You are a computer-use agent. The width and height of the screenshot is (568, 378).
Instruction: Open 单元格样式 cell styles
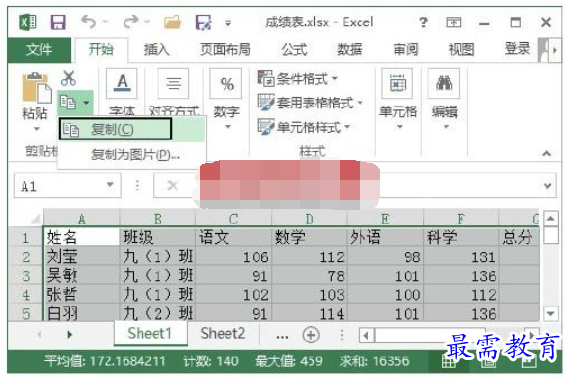point(304,127)
